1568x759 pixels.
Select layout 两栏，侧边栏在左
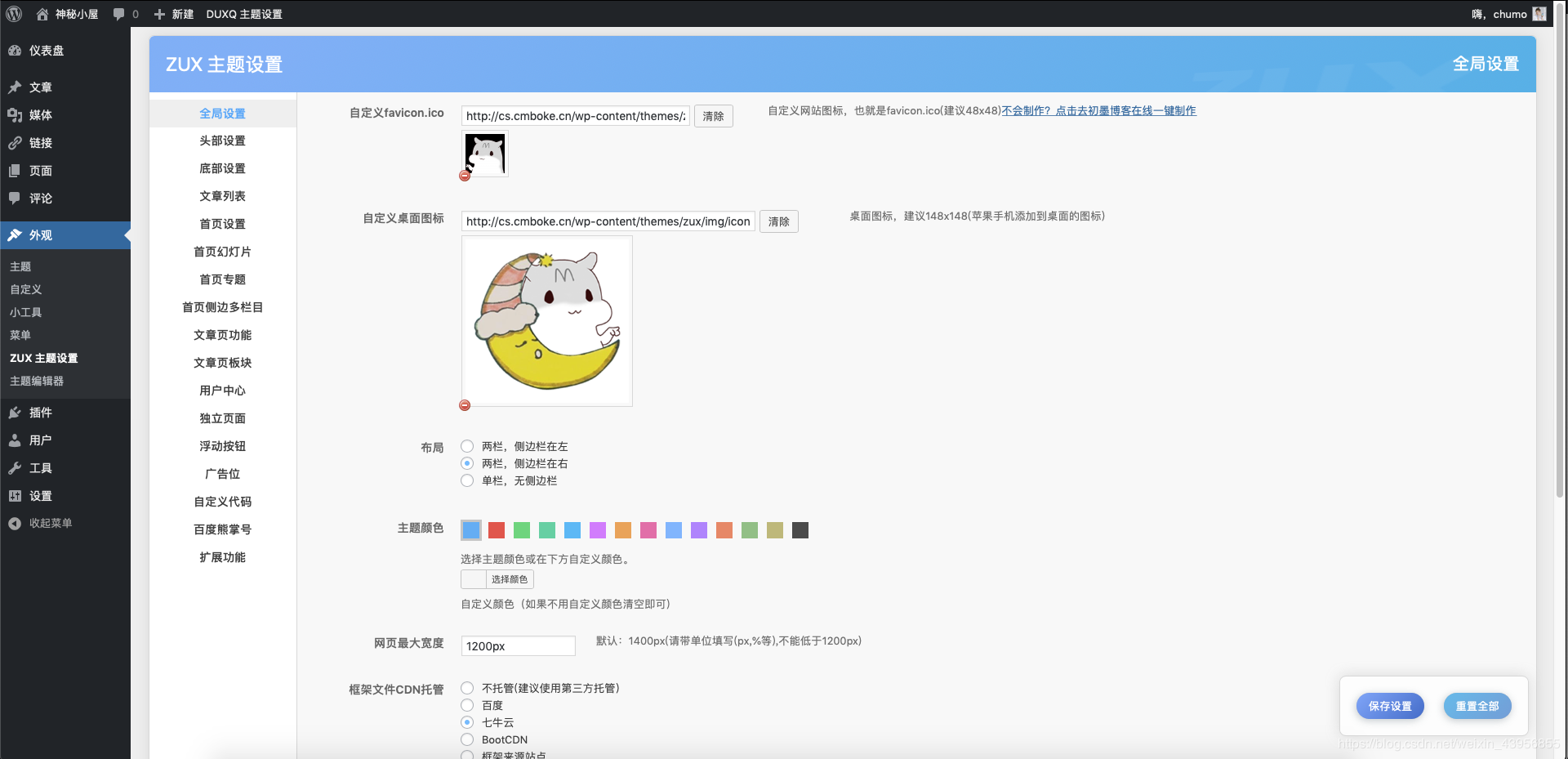[467, 446]
